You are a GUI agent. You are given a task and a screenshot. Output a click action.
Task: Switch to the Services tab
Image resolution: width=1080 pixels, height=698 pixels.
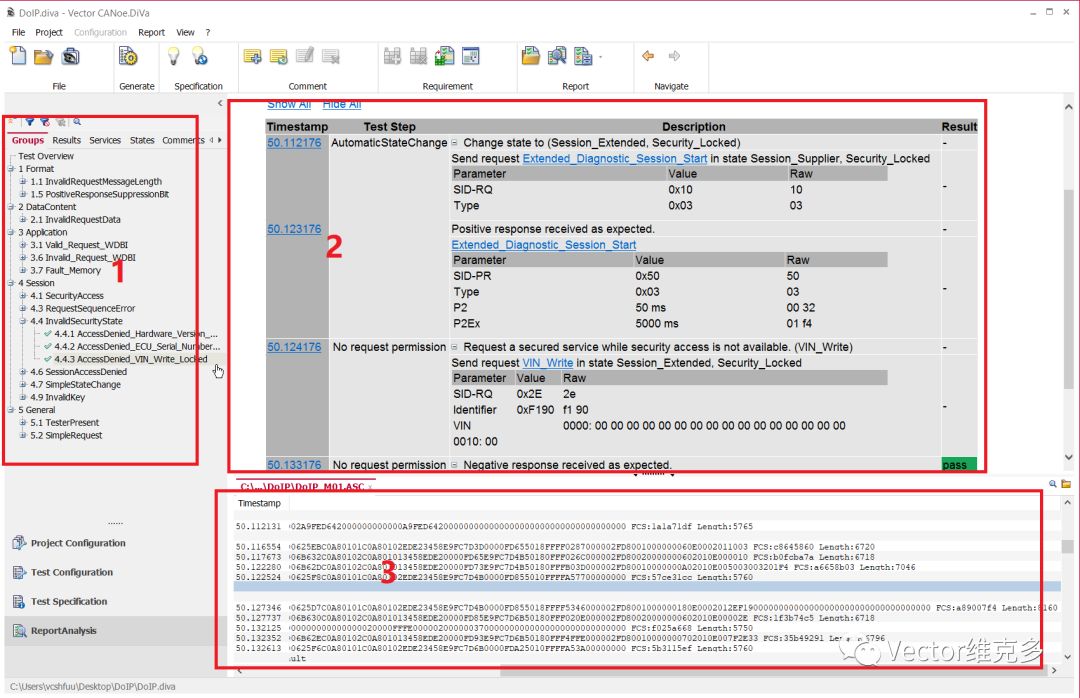[105, 140]
